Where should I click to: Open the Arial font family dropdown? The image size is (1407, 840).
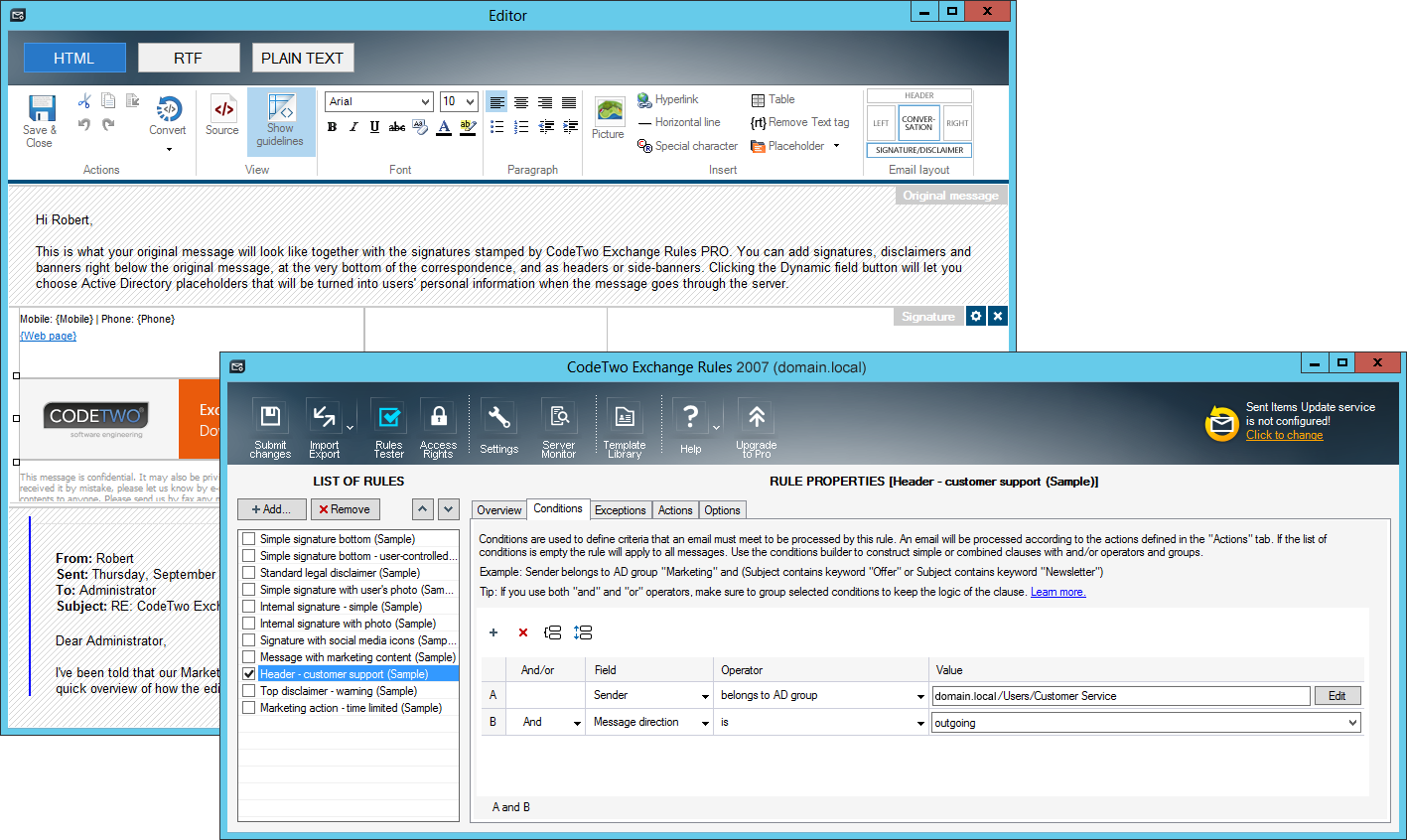(x=425, y=101)
